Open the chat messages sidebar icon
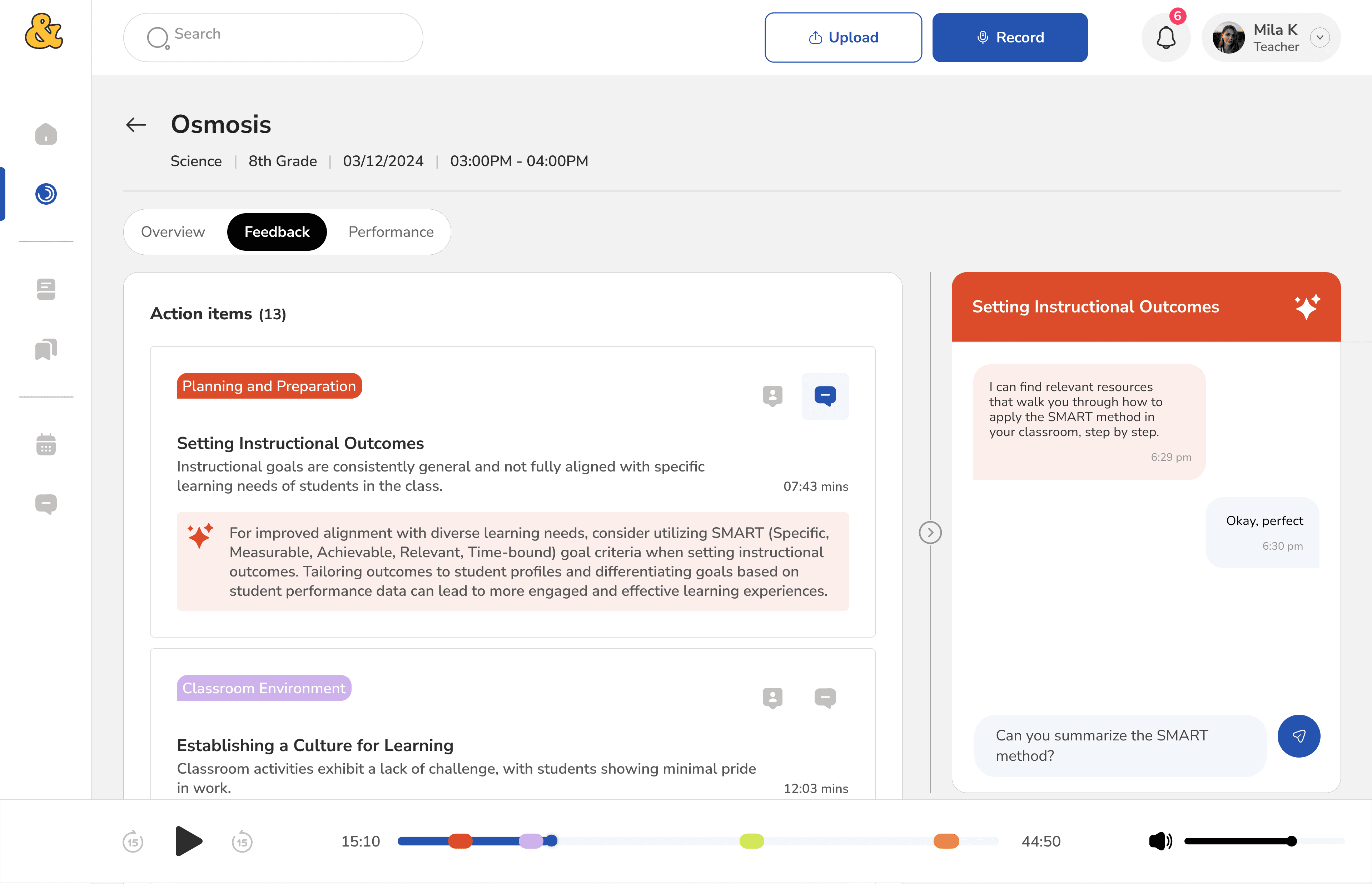Viewport: 1372px width, 884px height. pyautogui.click(x=46, y=504)
